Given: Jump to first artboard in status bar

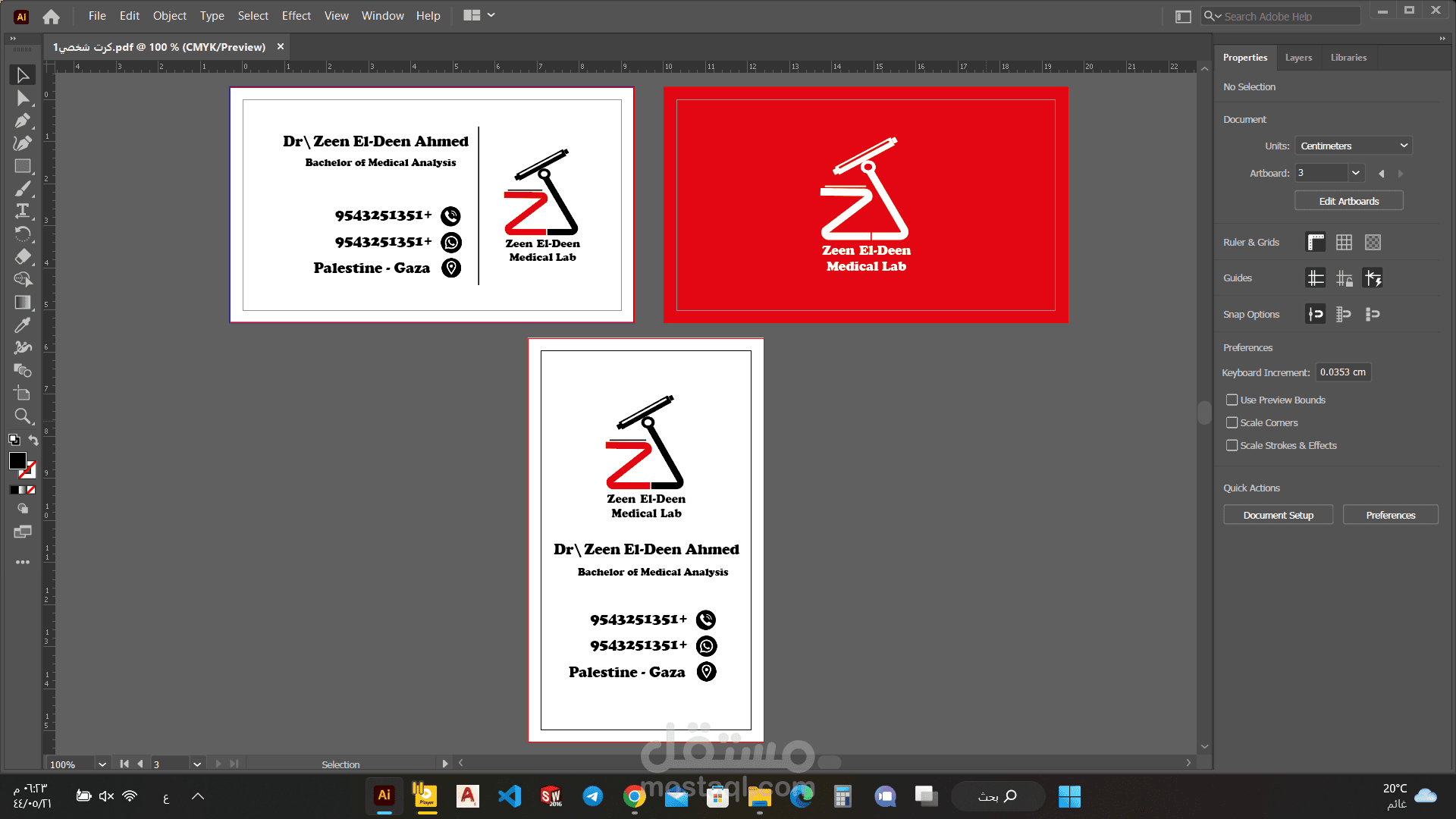Looking at the screenshot, I should tap(124, 764).
